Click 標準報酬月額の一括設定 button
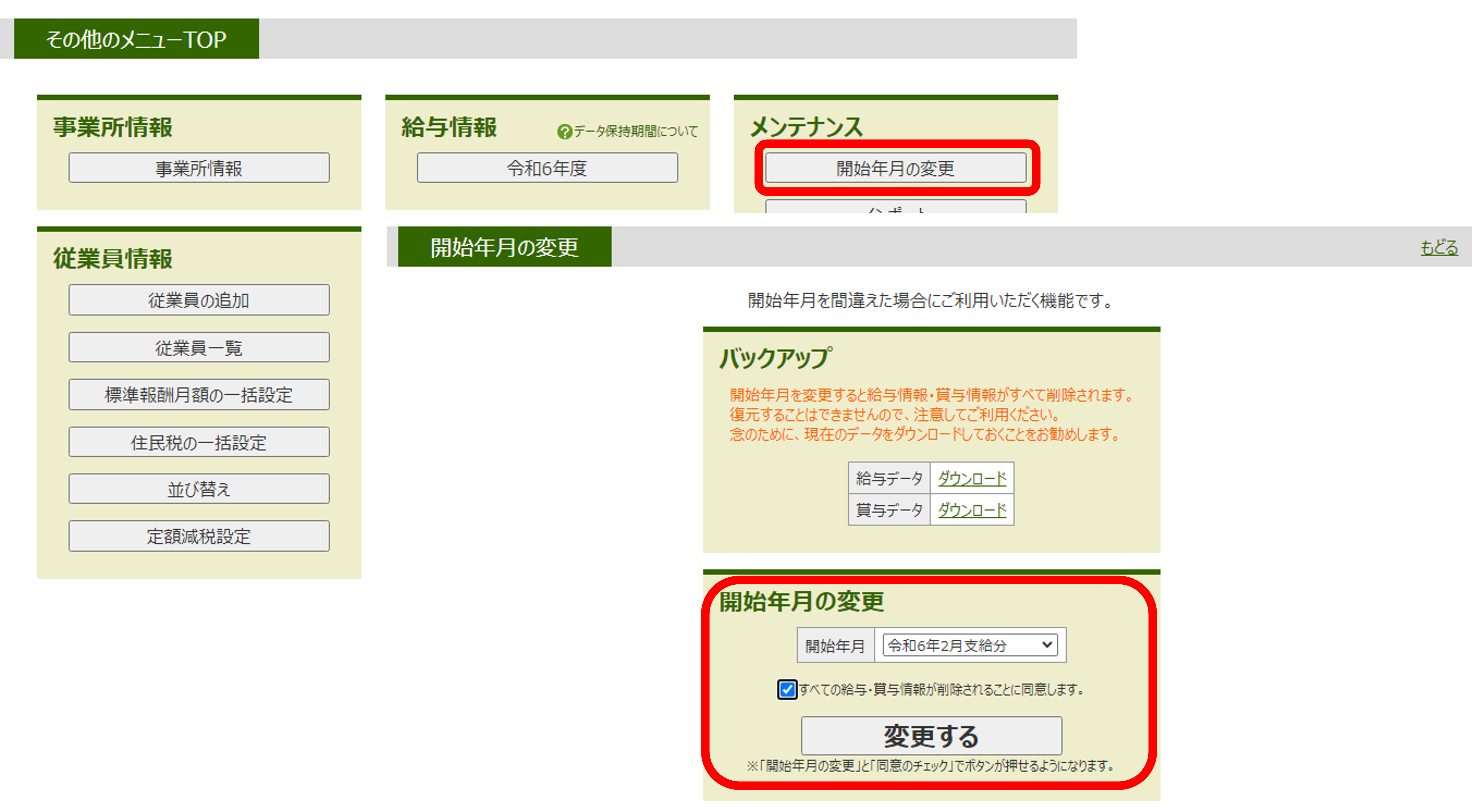 point(199,394)
